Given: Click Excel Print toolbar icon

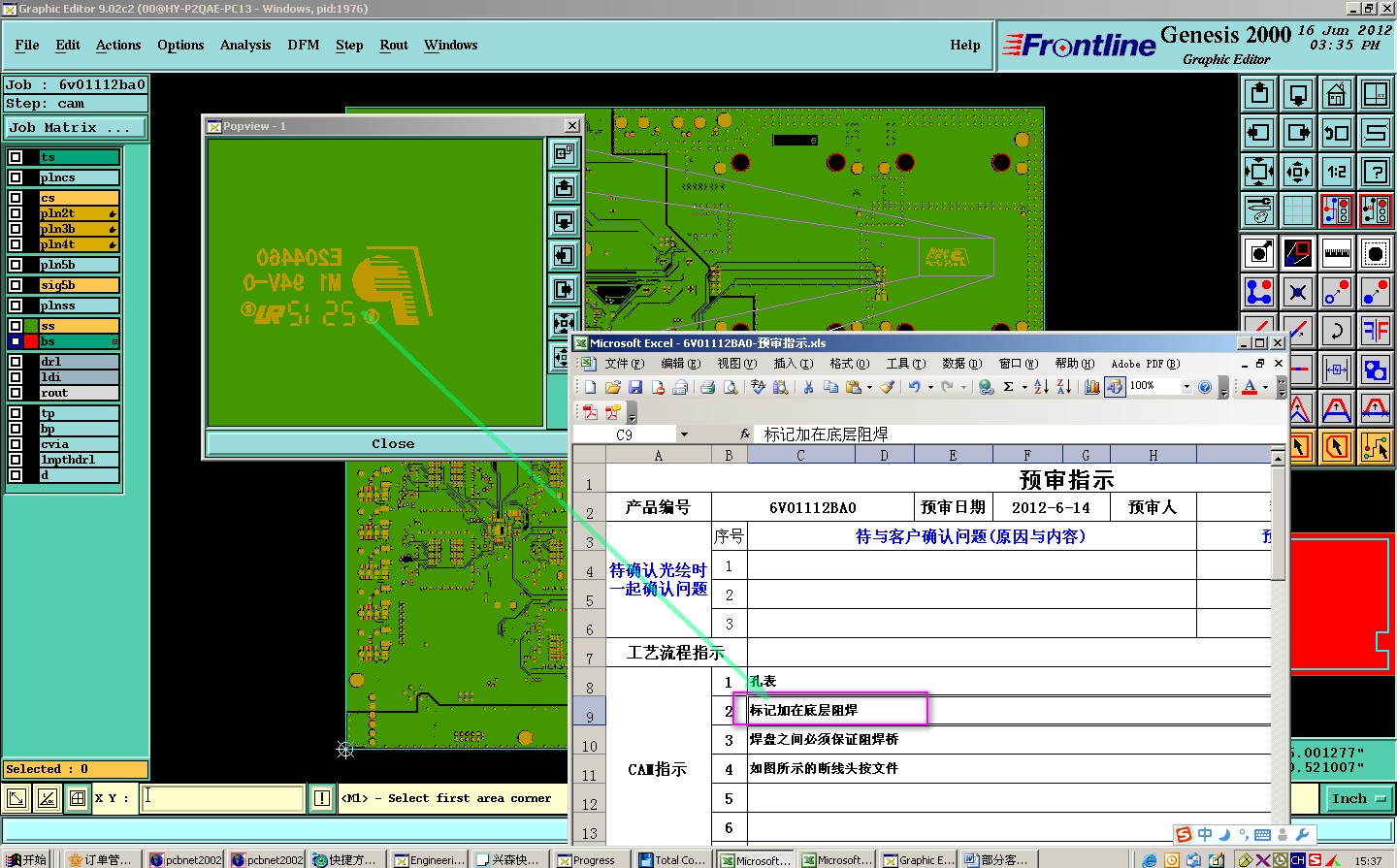Looking at the screenshot, I should 707,387.
